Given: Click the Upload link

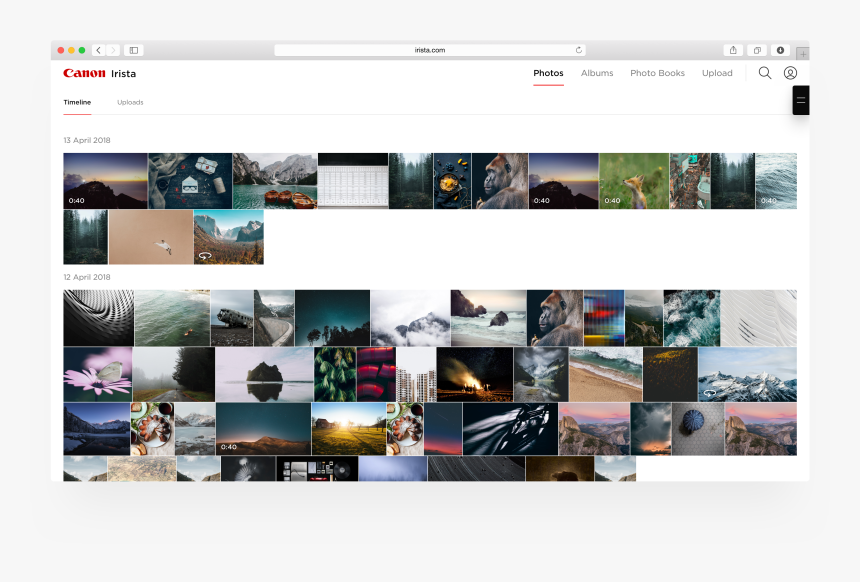Looking at the screenshot, I should pyautogui.click(x=717, y=73).
